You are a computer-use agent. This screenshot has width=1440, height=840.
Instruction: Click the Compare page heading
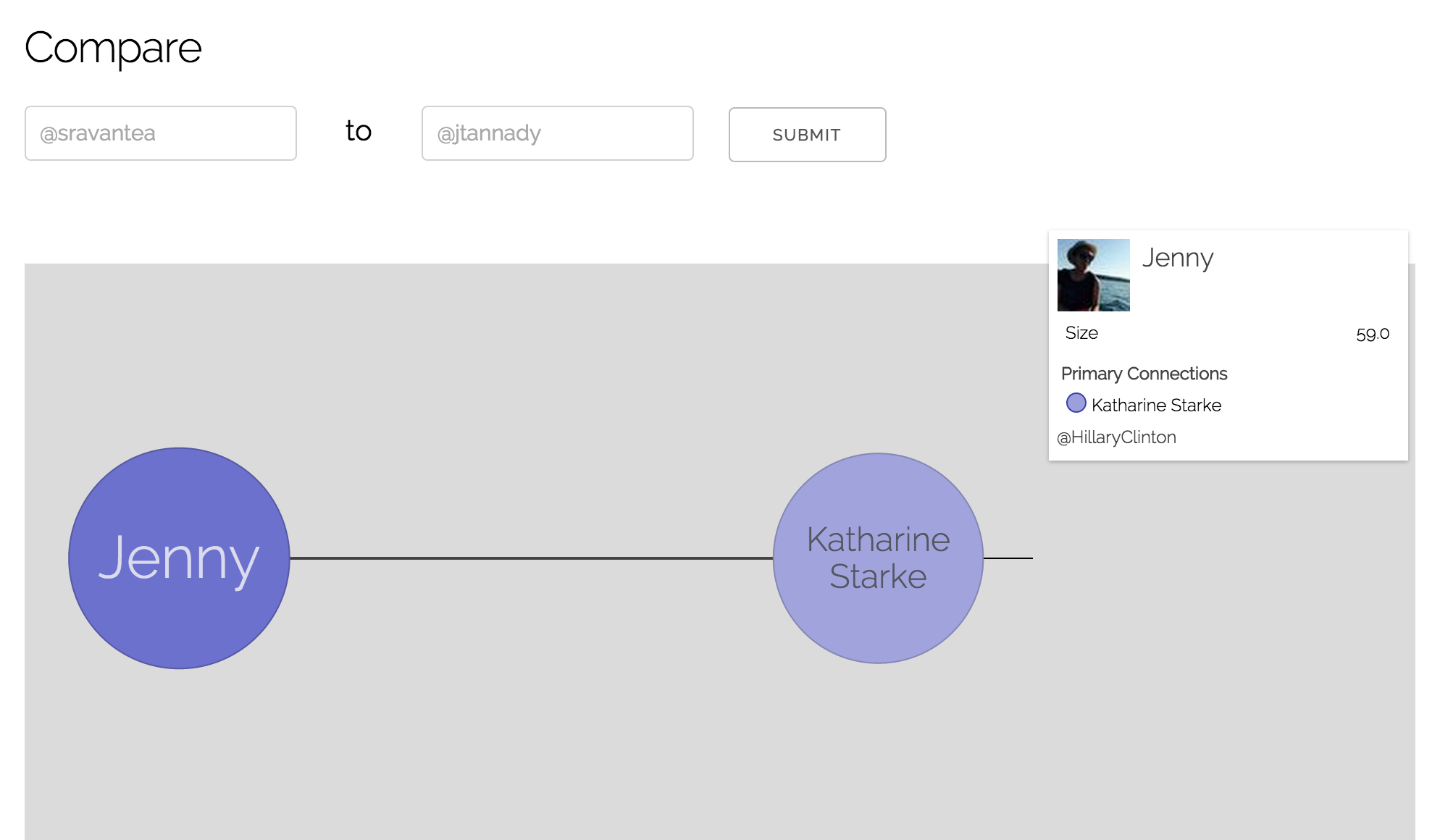113,49
